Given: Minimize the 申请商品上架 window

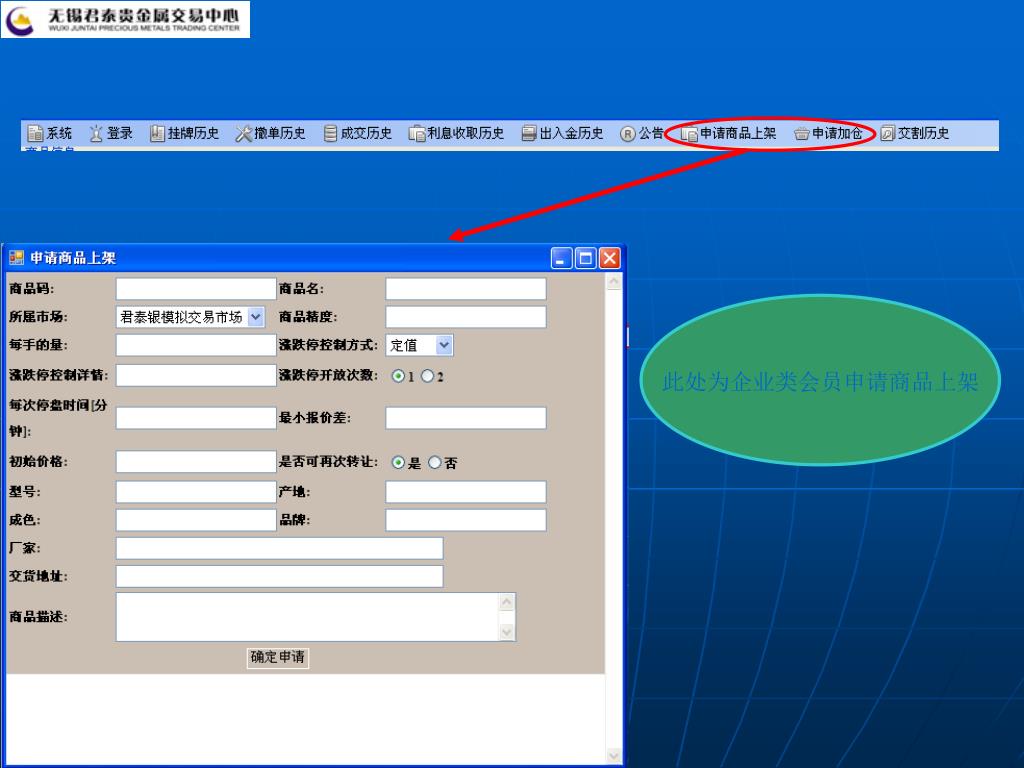Looking at the screenshot, I should click(561, 258).
